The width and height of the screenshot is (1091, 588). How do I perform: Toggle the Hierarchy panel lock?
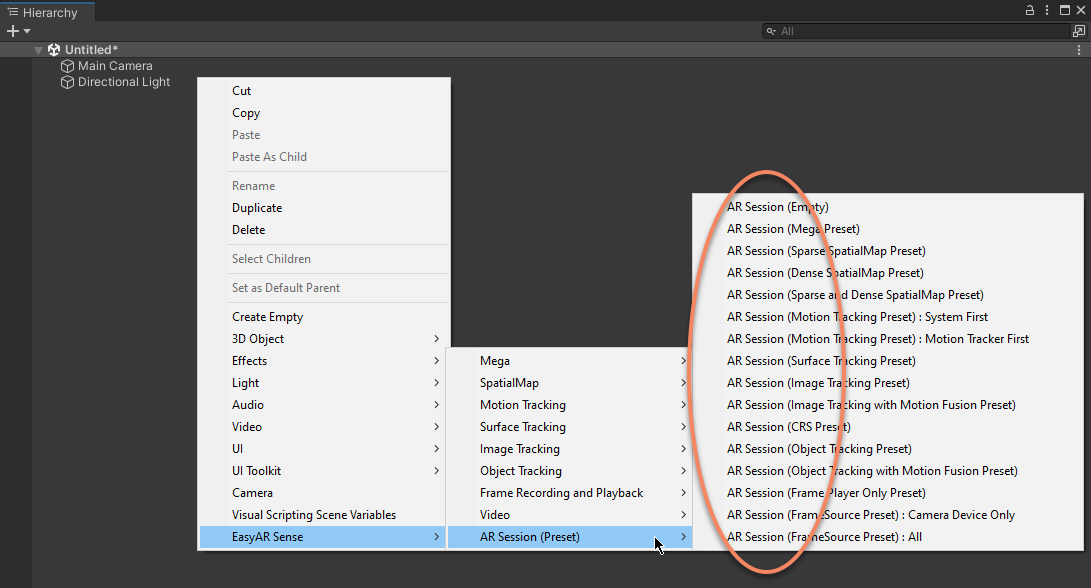click(1030, 10)
